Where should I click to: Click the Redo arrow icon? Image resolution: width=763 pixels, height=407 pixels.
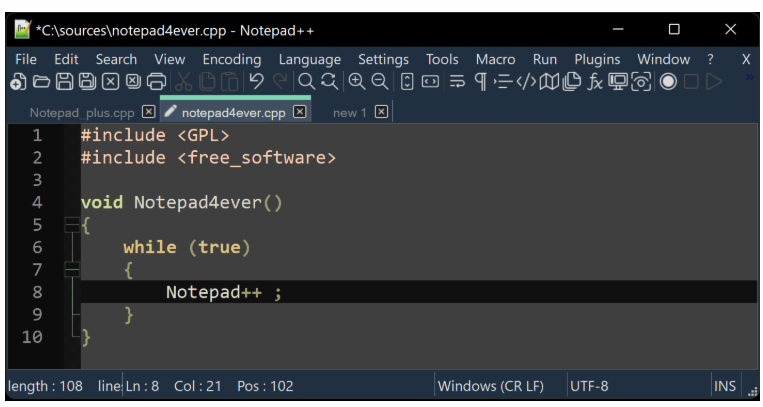pyautogui.click(x=280, y=81)
